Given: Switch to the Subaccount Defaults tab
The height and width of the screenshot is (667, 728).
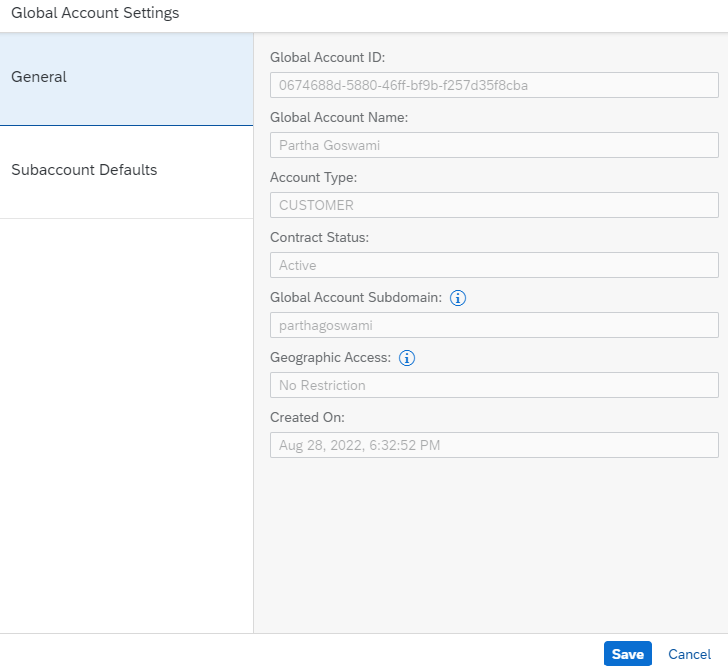Looking at the screenshot, I should [126, 171].
